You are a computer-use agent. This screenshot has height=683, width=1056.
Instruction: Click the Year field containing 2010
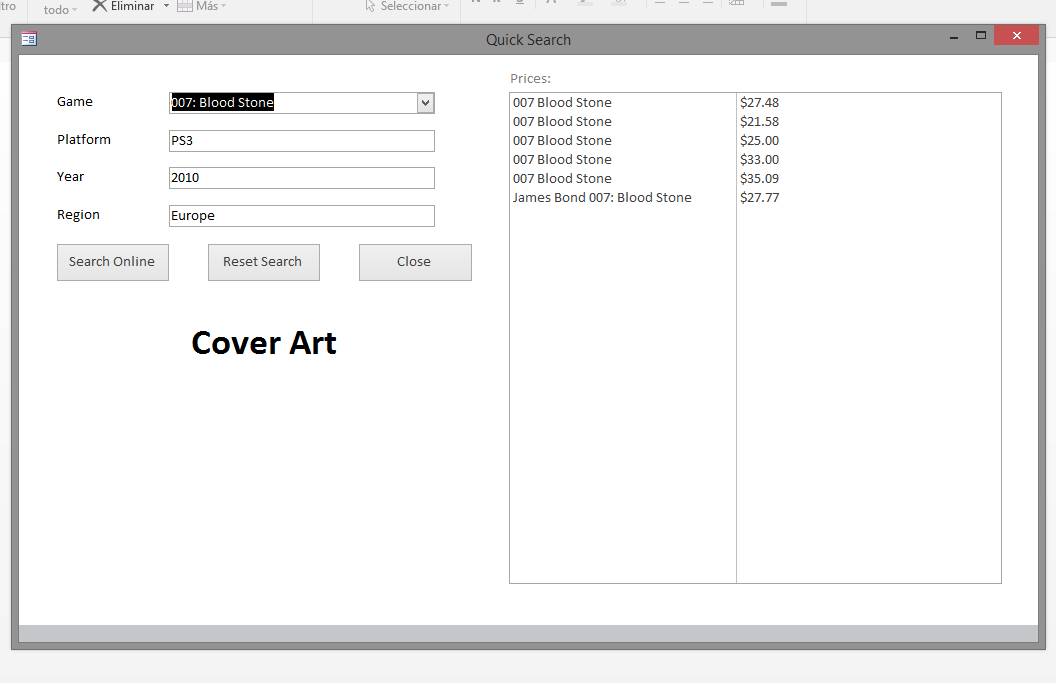[x=302, y=178]
